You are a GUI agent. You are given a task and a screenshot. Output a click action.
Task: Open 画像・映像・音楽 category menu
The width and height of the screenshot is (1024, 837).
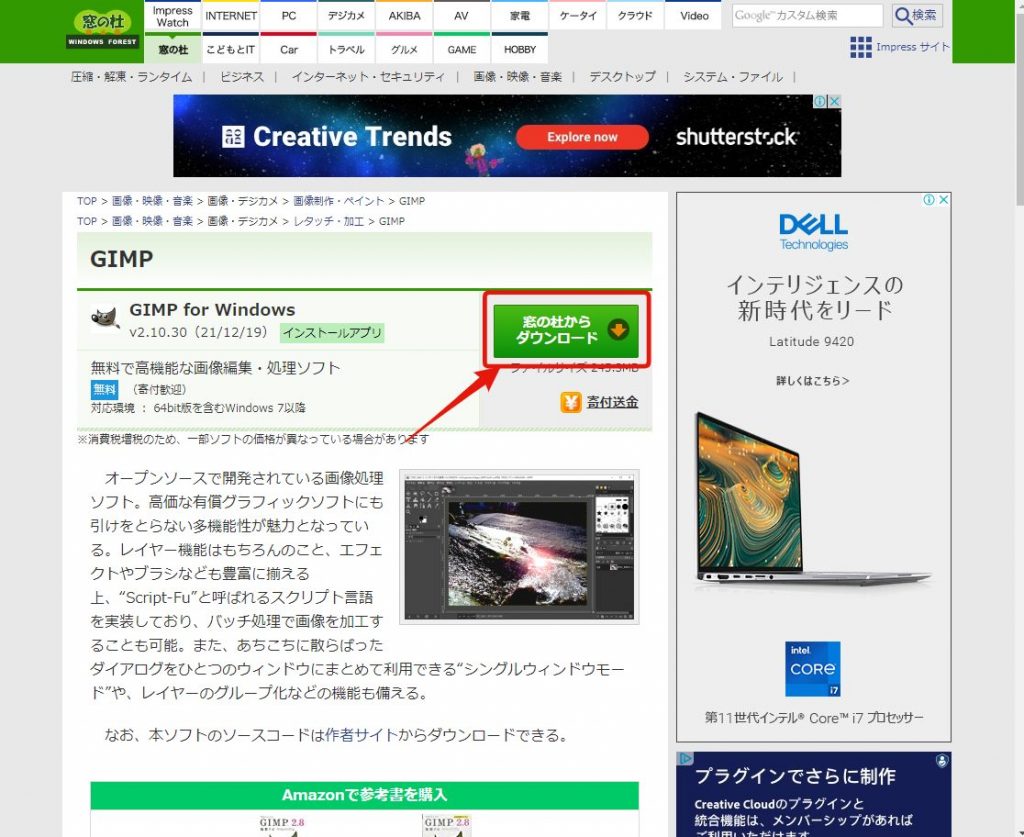tap(517, 77)
